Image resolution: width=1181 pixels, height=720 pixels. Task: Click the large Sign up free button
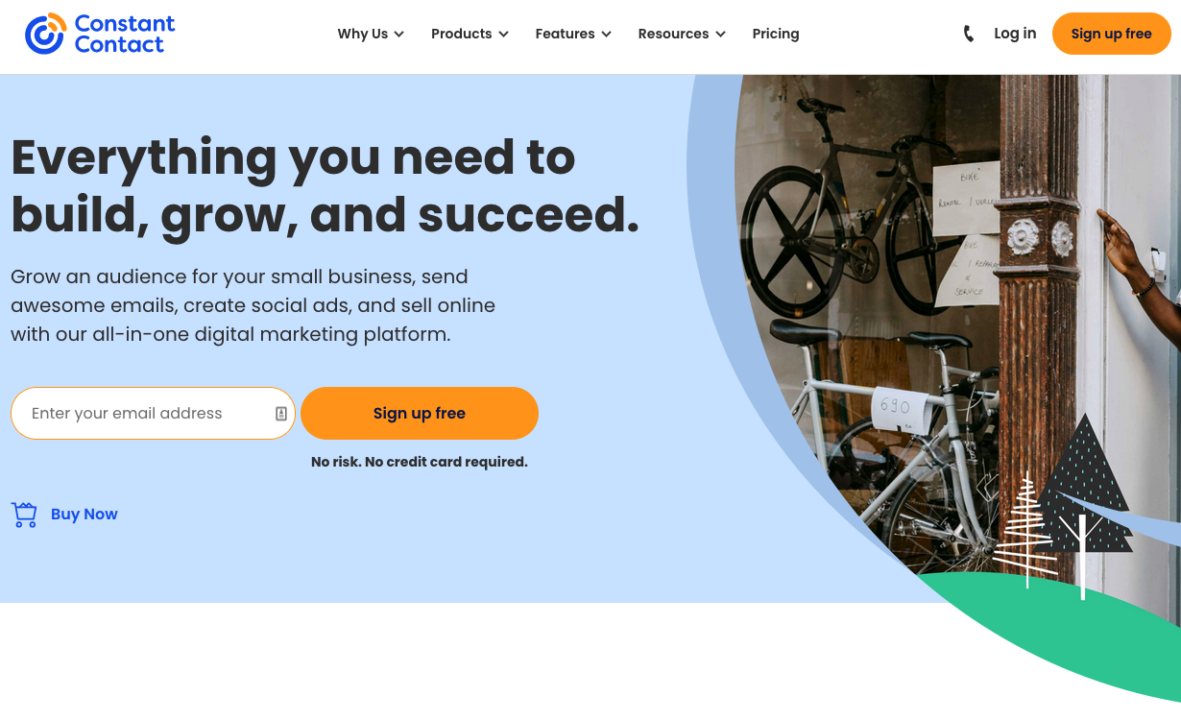pos(420,413)
